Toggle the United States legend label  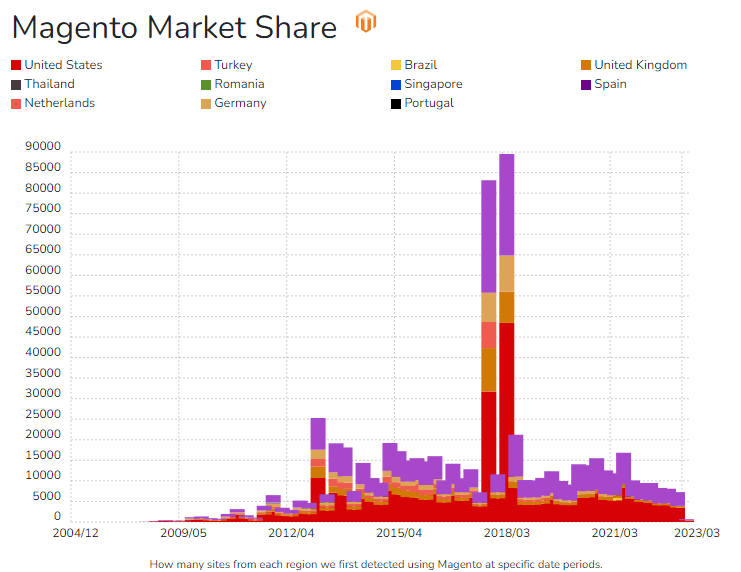[63, 65]
